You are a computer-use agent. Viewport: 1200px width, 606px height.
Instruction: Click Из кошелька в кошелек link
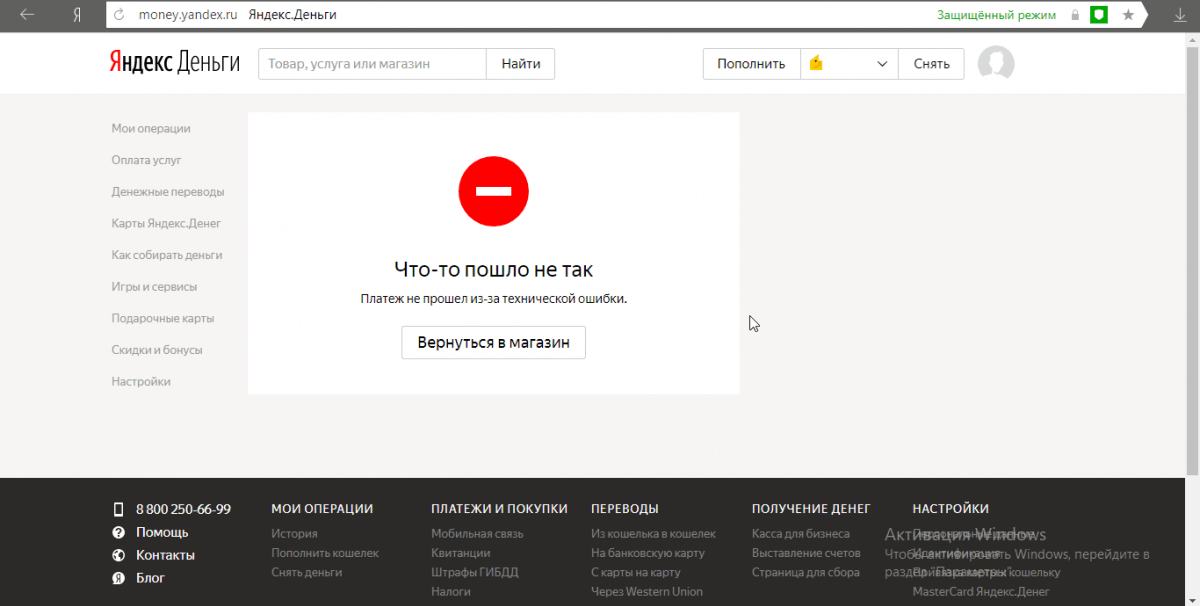click(x=653, y=534)
